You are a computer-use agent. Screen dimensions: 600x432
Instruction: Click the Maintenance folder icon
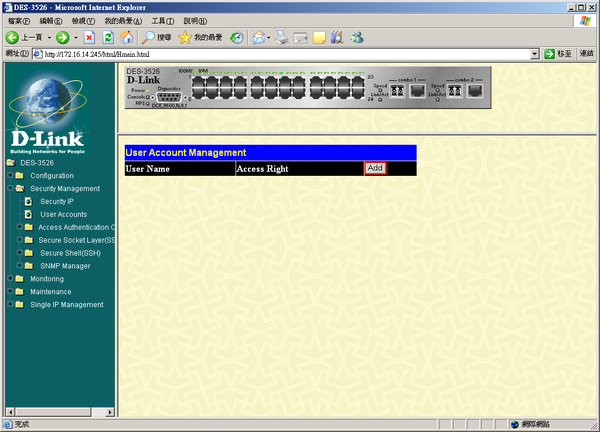click(x=20, y=292)
